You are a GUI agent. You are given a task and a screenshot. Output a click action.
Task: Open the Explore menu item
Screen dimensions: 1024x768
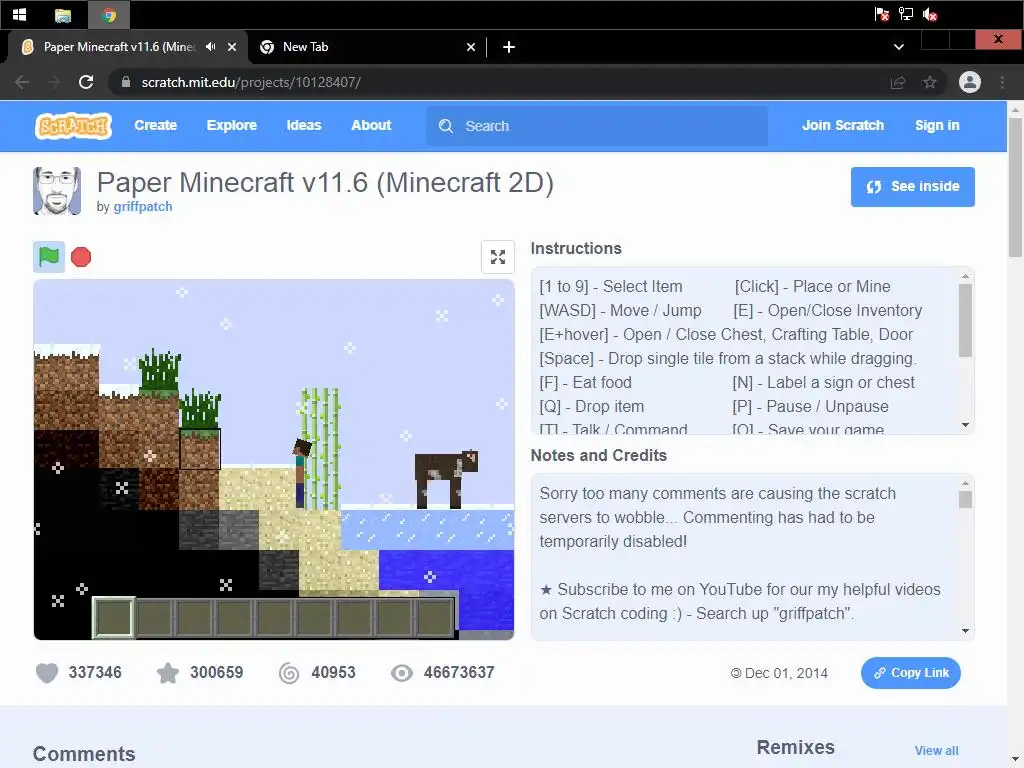[x=232, y=125]
